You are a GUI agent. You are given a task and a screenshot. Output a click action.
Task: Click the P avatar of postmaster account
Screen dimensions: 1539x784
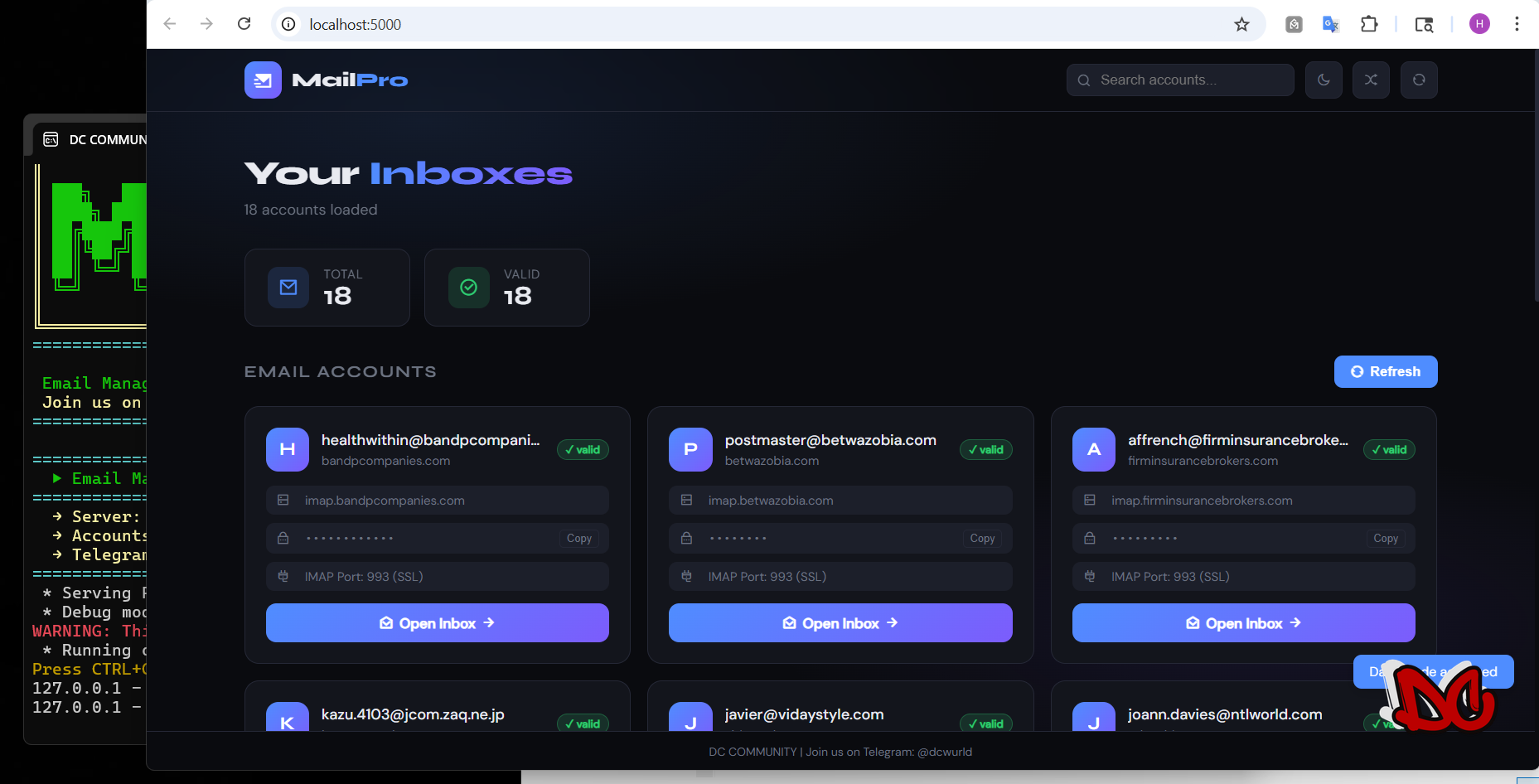click(x=690, y=449)
